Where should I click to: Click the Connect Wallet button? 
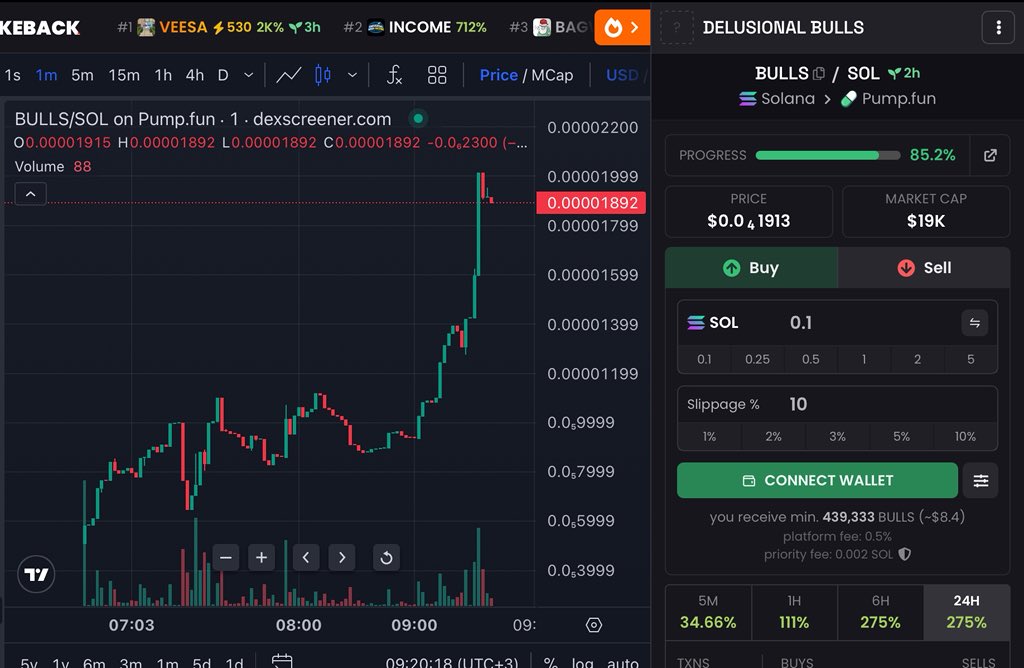[x=817, y=481]
